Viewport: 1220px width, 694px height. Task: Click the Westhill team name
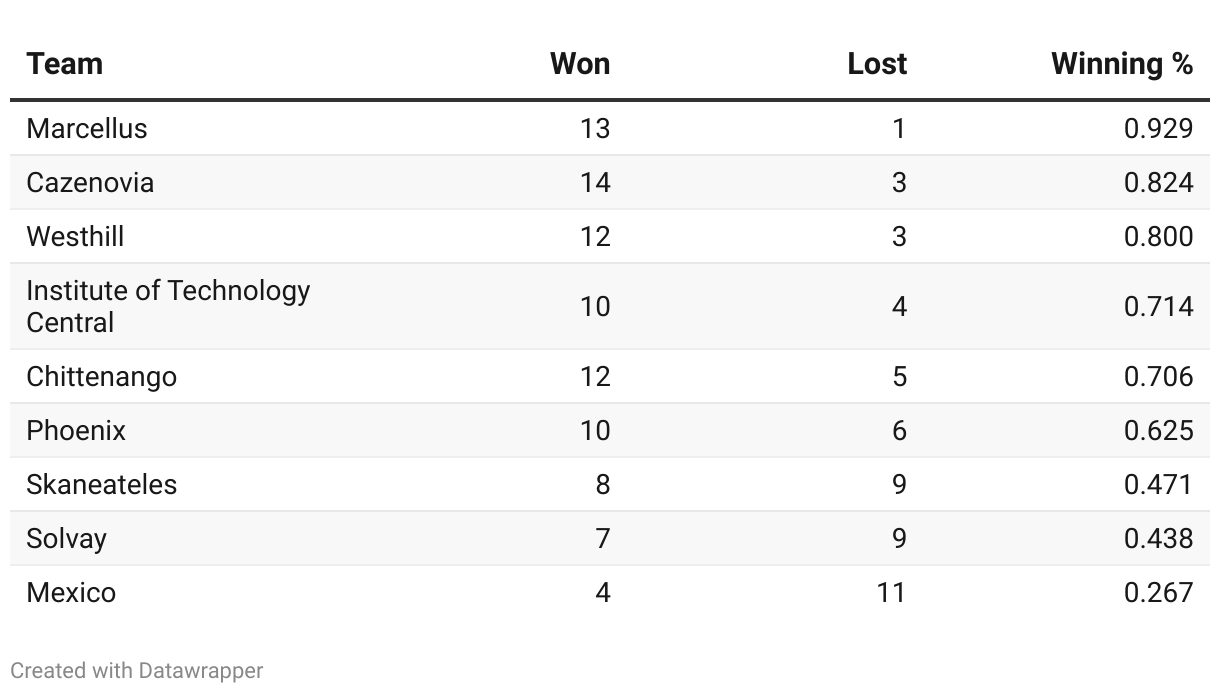click(x=75, y=237)
